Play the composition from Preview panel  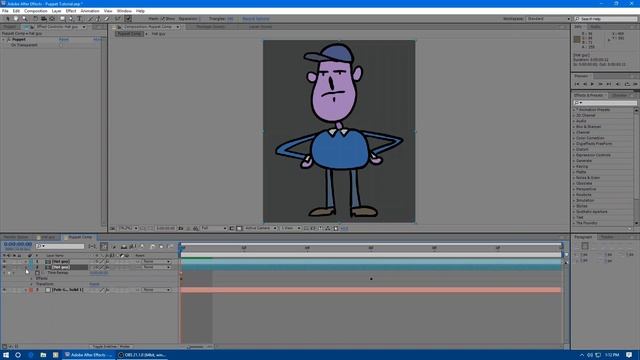pyautogui.click(x=592, y=84)
